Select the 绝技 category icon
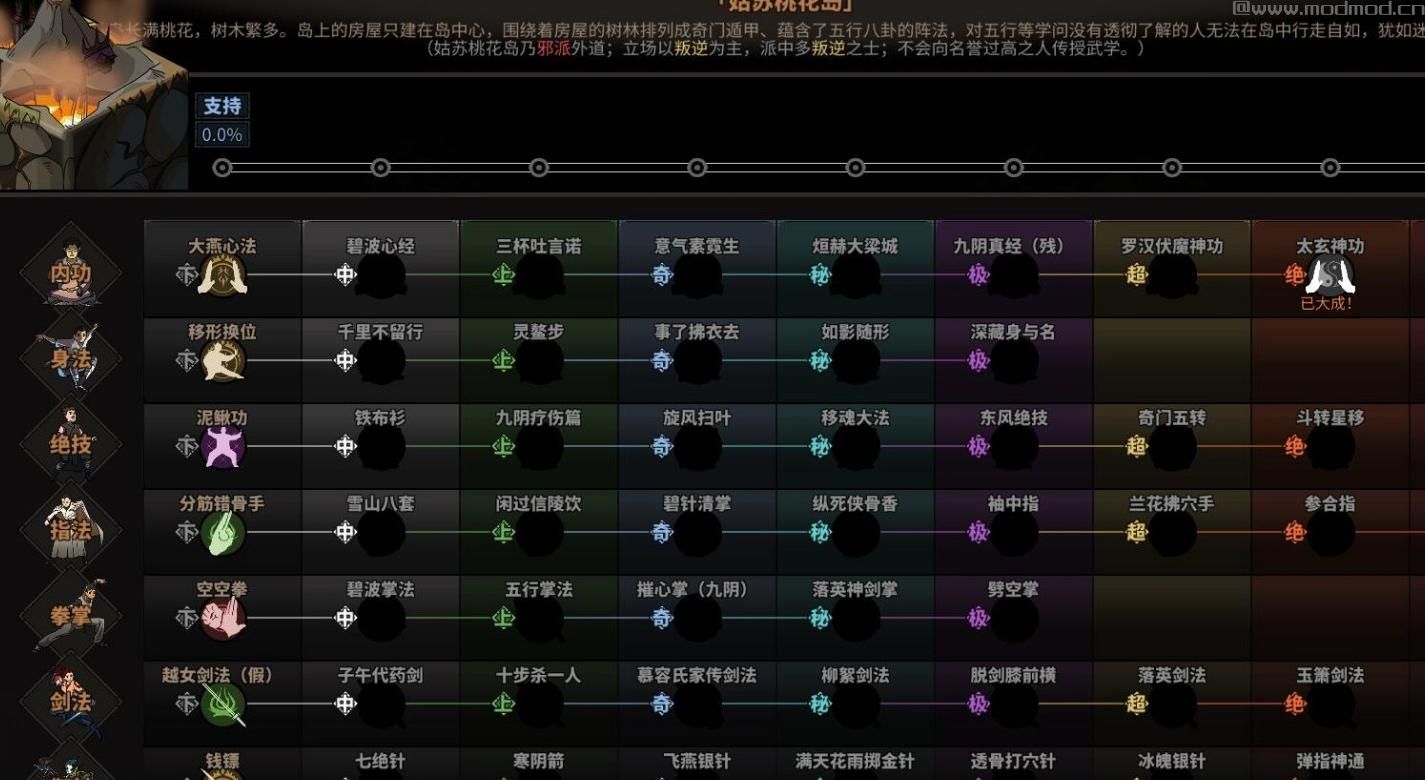 pos(71,443)
